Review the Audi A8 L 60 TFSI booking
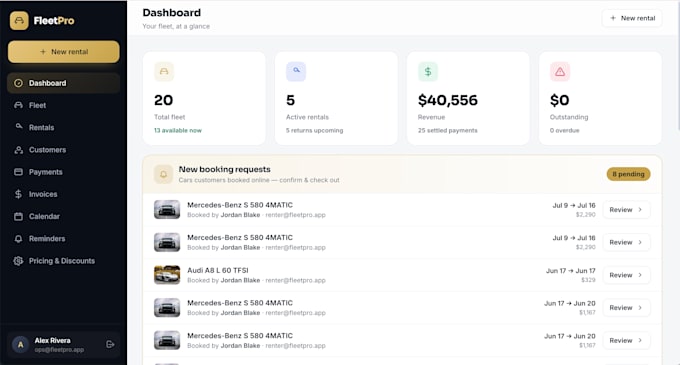The width and height of the screenshot is (680, 365). tap(626, 275)
